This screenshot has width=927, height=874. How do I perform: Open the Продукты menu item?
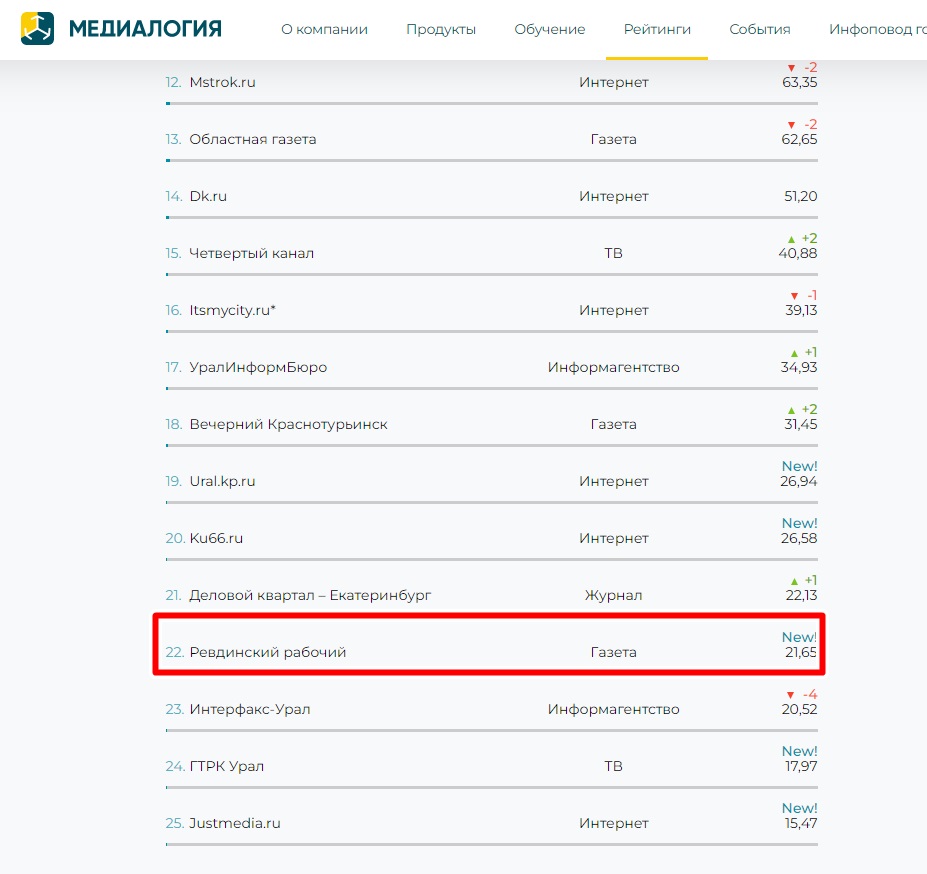coord(441,30)
